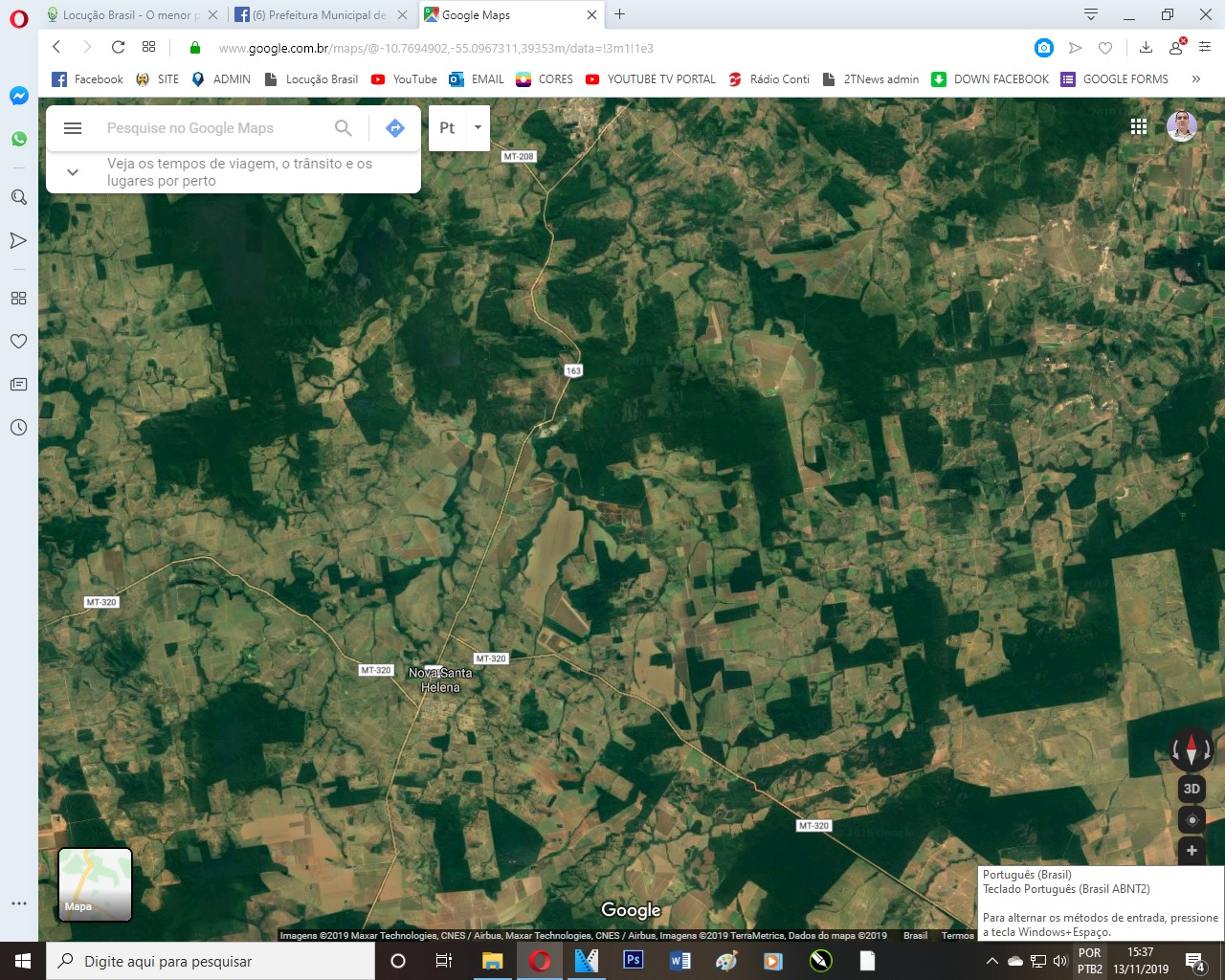Open the ADMIN bookmark
Screen dimensions: 1225x980
[221, 79]
